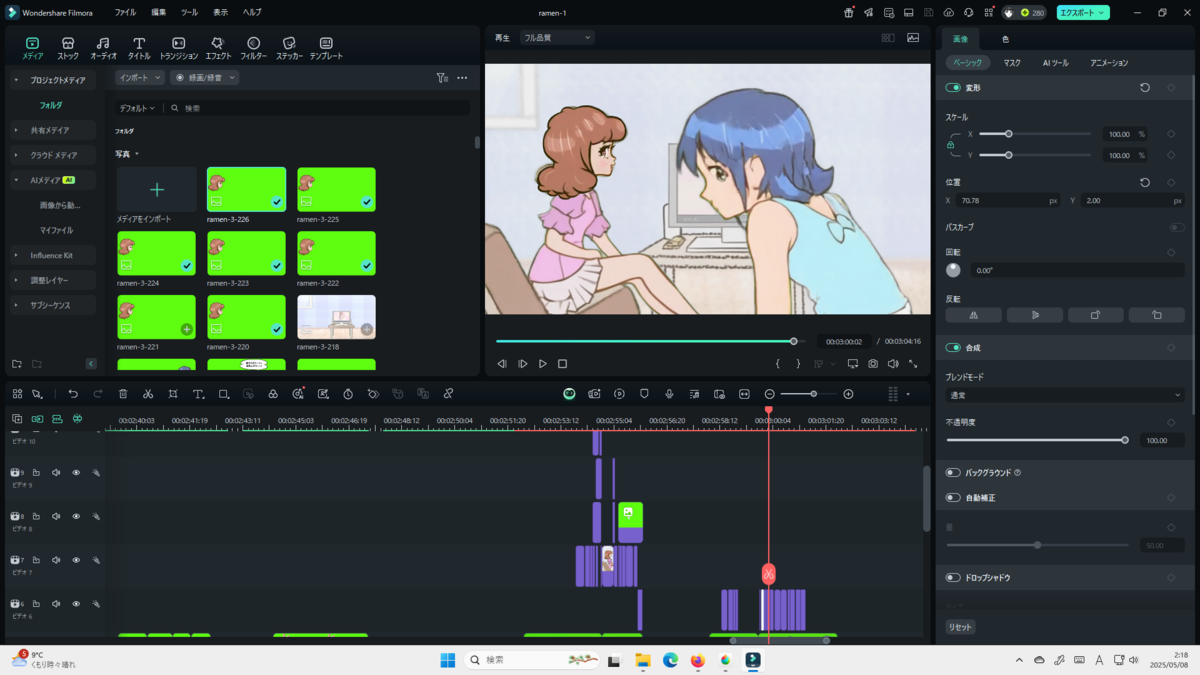Toggle the パスカーブ switch
Image resolution: width=1200 pixels, height=675 pixels.
click(1177, 227)
